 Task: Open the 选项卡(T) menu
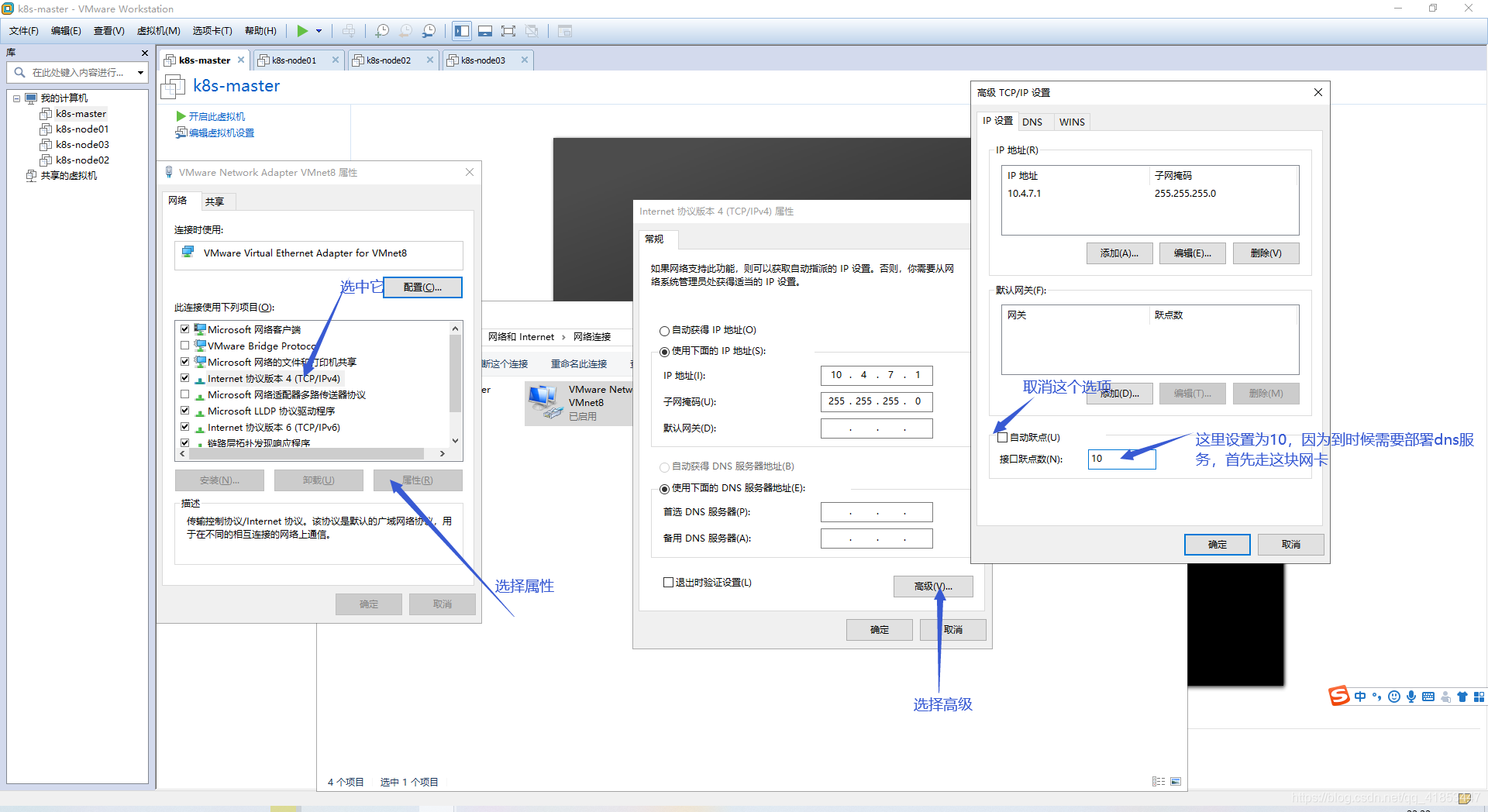point(212,31)
